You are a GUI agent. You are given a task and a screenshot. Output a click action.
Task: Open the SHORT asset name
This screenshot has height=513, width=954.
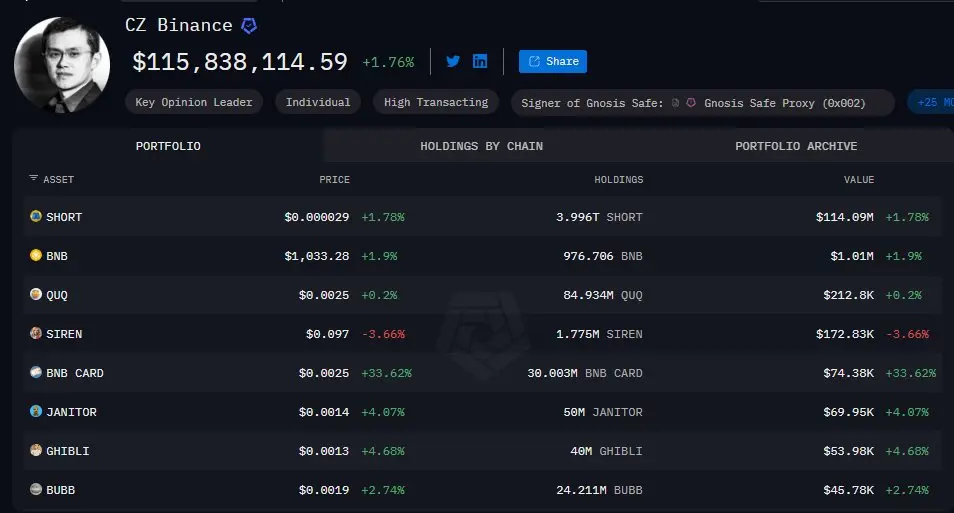click(64, 217)
